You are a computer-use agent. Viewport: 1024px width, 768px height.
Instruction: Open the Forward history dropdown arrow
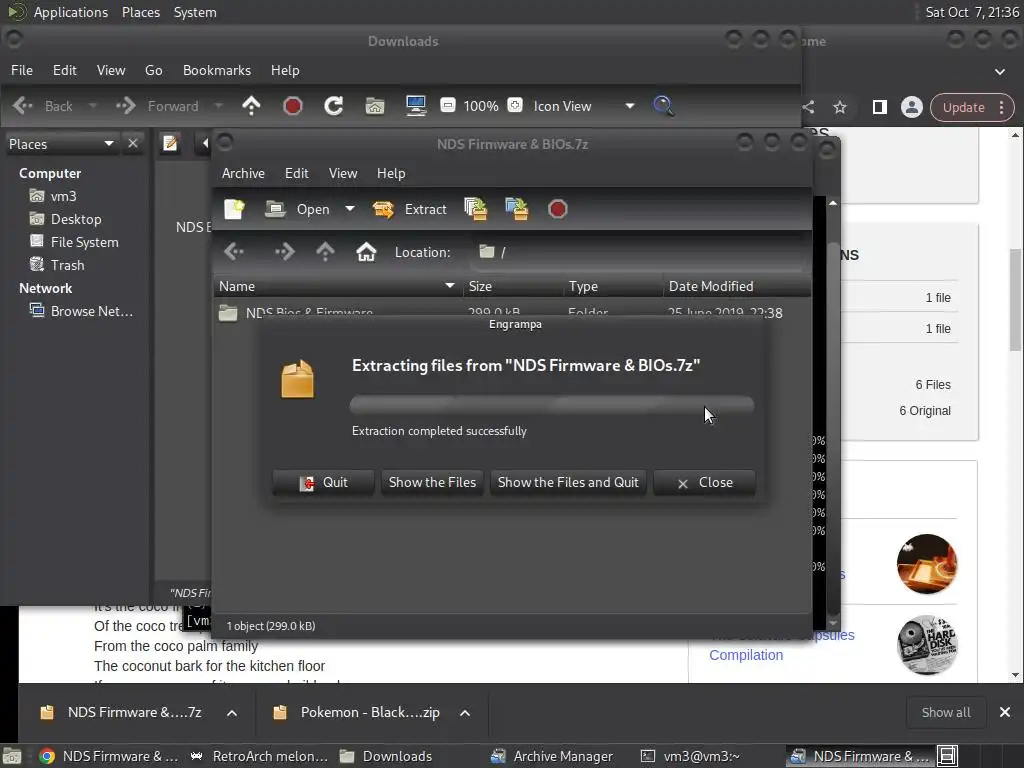(x=219, y=106)
